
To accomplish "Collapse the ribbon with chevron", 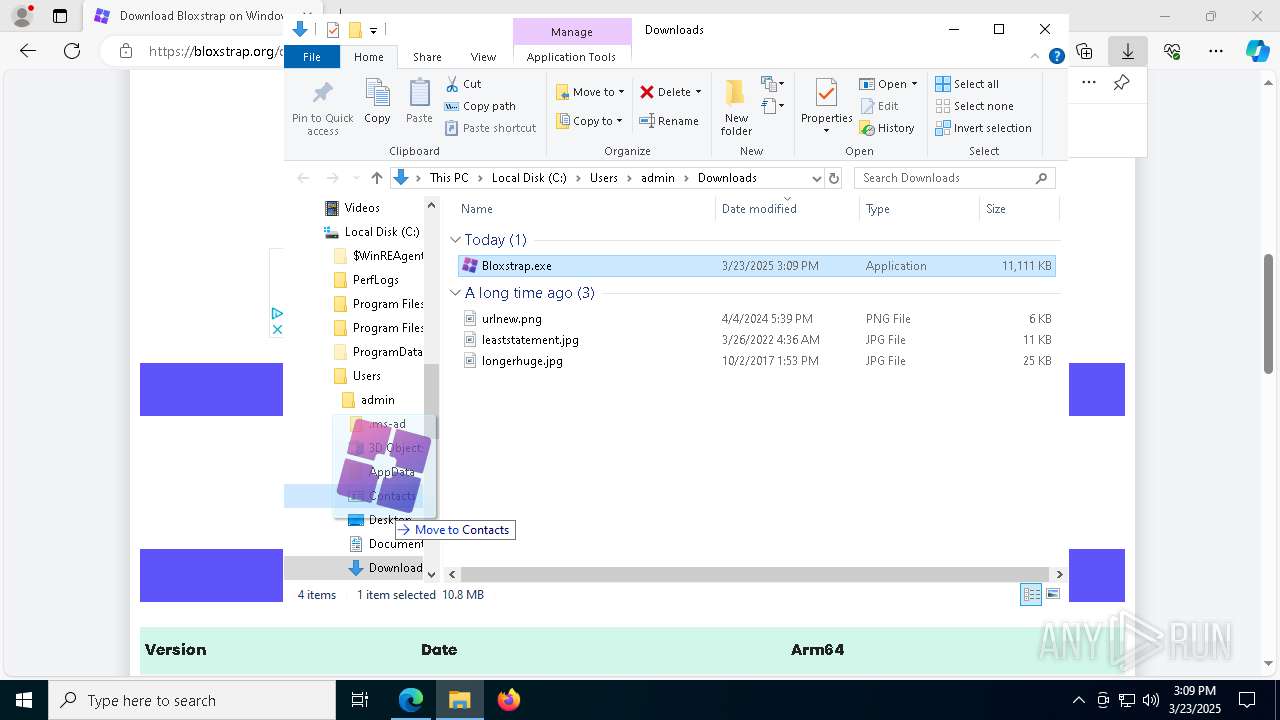I will 1035,57.
